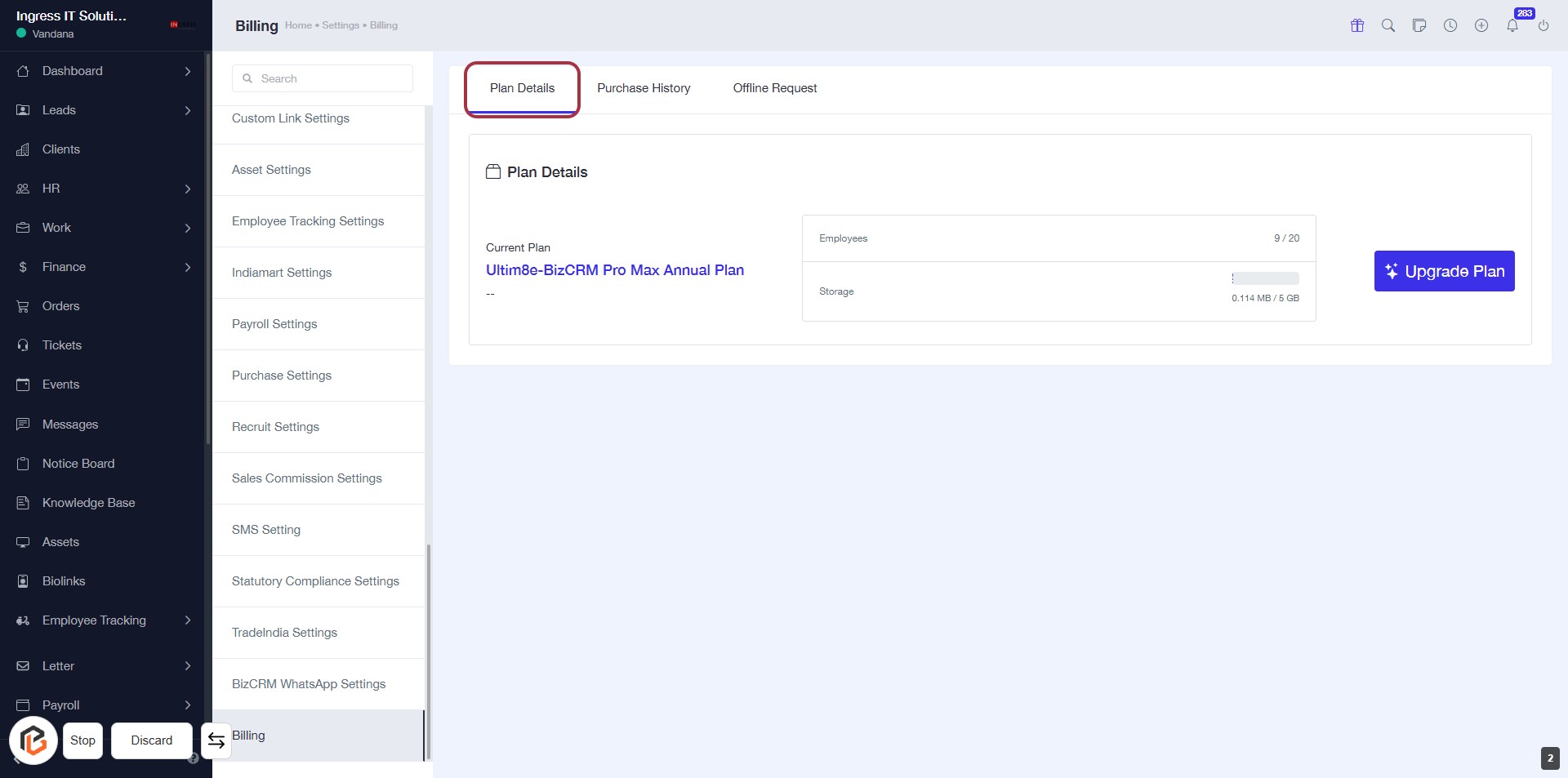Viewport: 1568px width, 778px height.
Task: Click the storage usage progress bar
Action: click(1265, 278)
